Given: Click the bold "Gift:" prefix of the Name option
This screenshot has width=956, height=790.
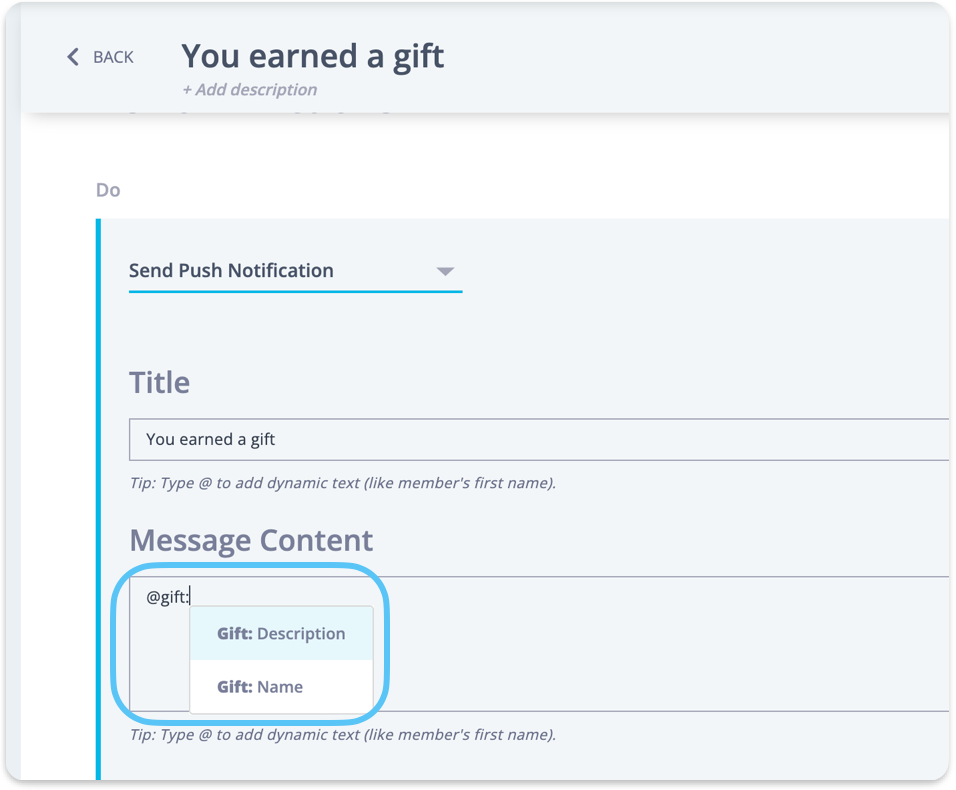Looking at the screenshot, I should click(234, 687).
